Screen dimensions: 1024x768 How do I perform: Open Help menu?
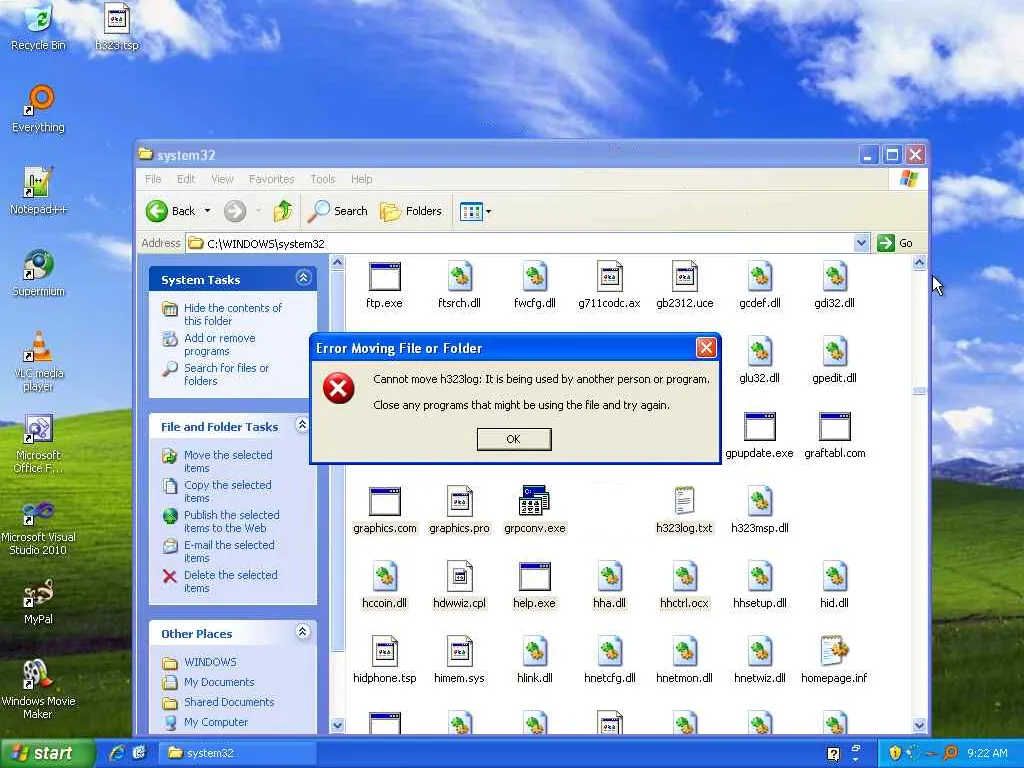coord(362,179)
